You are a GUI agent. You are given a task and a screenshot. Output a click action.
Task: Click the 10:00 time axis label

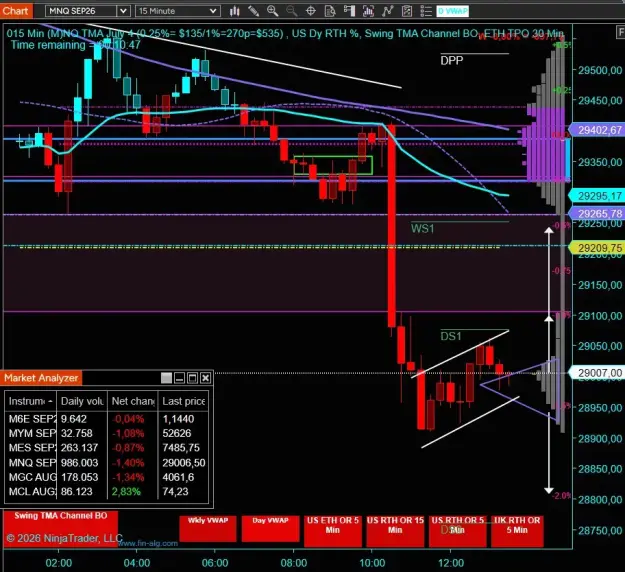click(372, 563)
